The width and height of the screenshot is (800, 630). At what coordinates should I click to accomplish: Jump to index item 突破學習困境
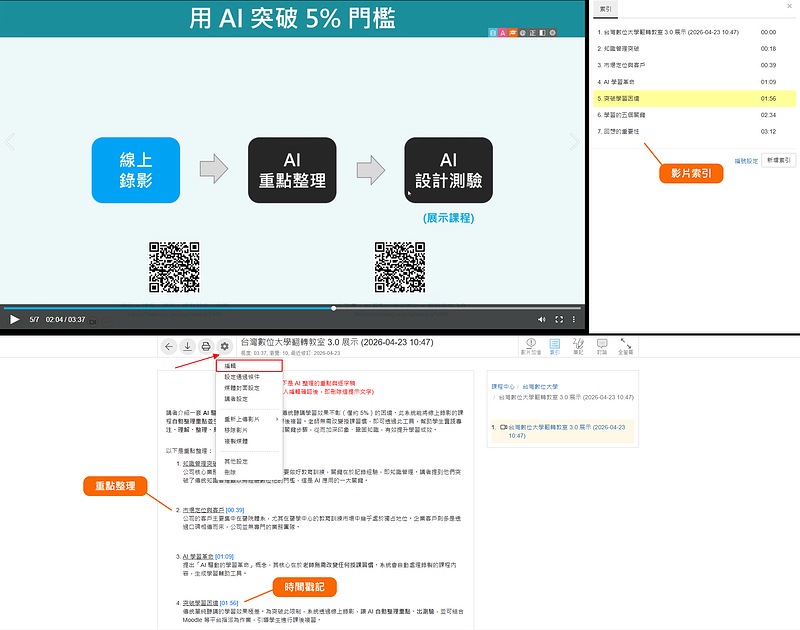624,99
